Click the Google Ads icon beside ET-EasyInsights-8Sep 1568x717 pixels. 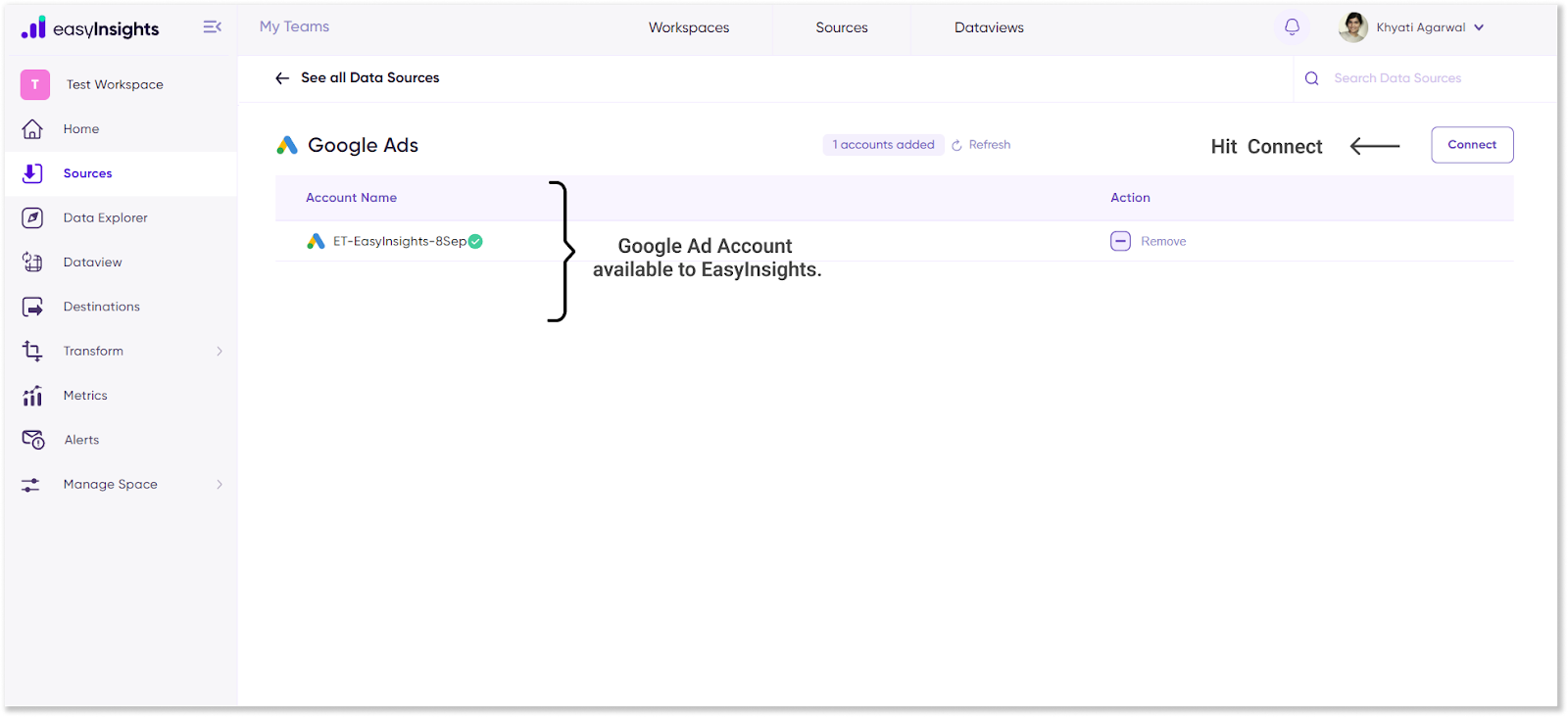pyautogui.click(x=316, y=241)
